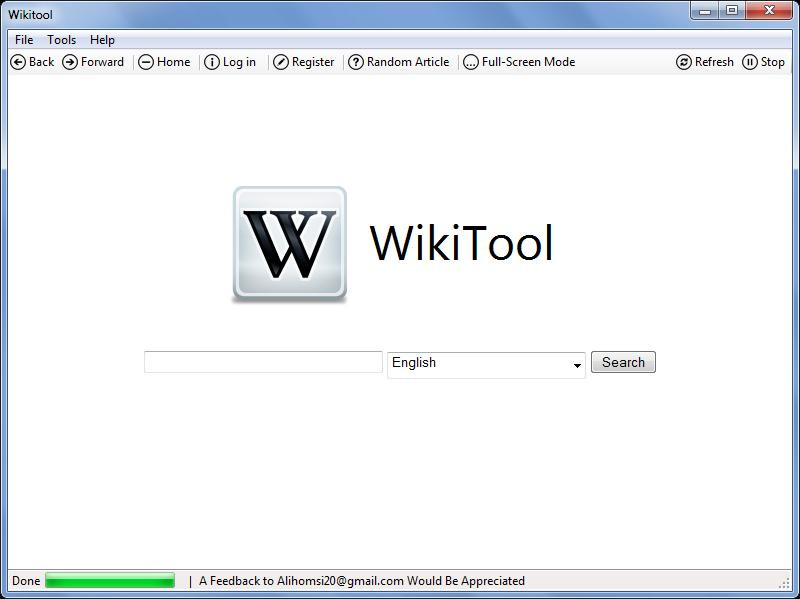Click the Stop pause-style icon

click(749, 62)
